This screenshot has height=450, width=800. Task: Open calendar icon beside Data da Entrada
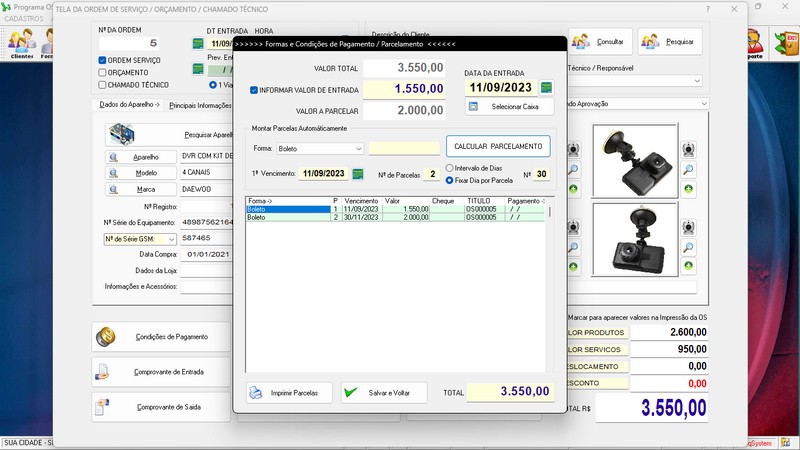pos(546,88)
